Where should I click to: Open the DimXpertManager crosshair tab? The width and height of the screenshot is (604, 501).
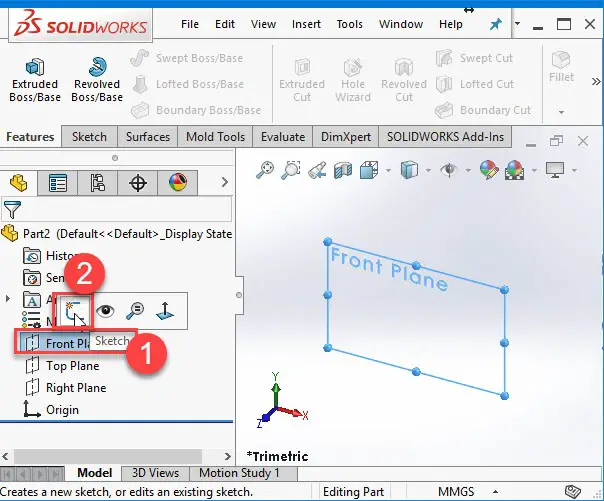pos(138,183)
